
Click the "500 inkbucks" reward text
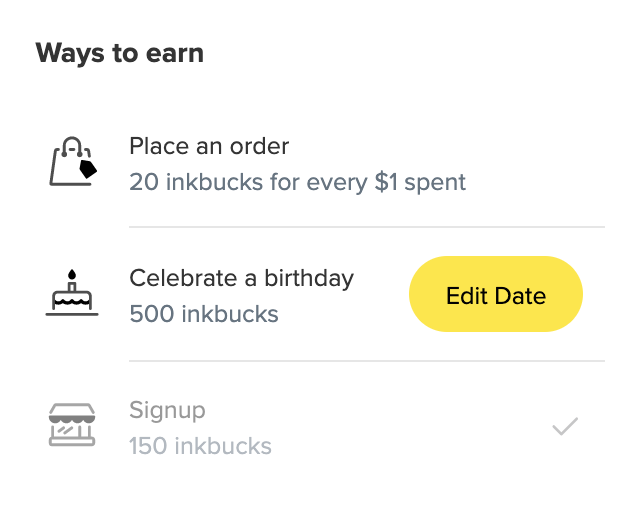(204, 314)
